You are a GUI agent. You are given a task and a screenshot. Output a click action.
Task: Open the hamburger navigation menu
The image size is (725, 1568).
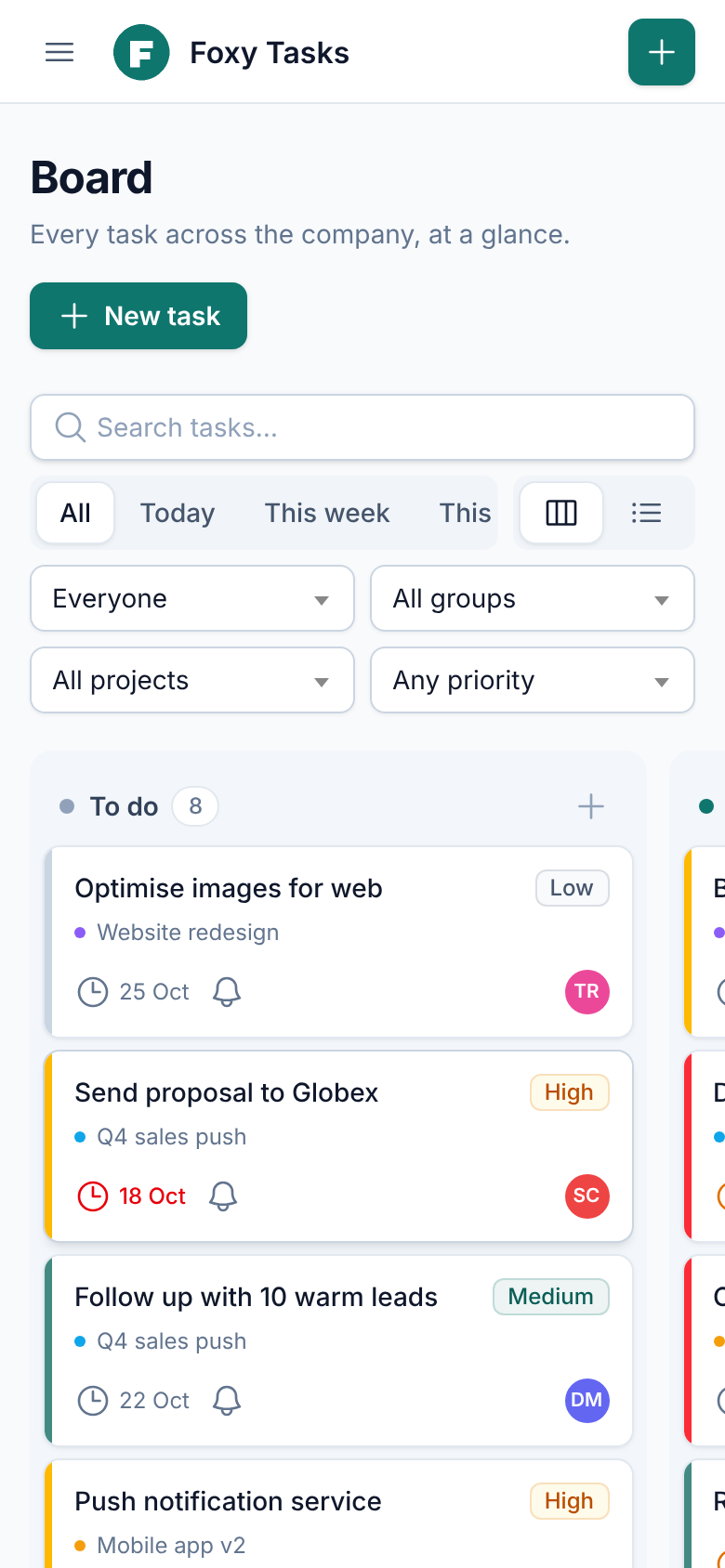tap(59, 52)
